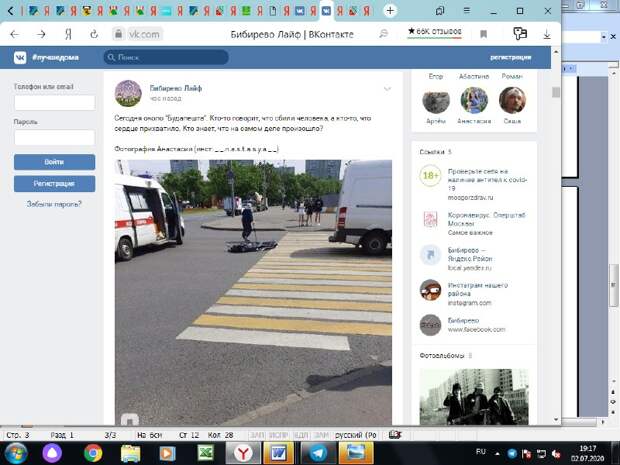Screen dimensions: 620x465
Task: Click the blue Регистрация button
Action: [x=55, y=184]
